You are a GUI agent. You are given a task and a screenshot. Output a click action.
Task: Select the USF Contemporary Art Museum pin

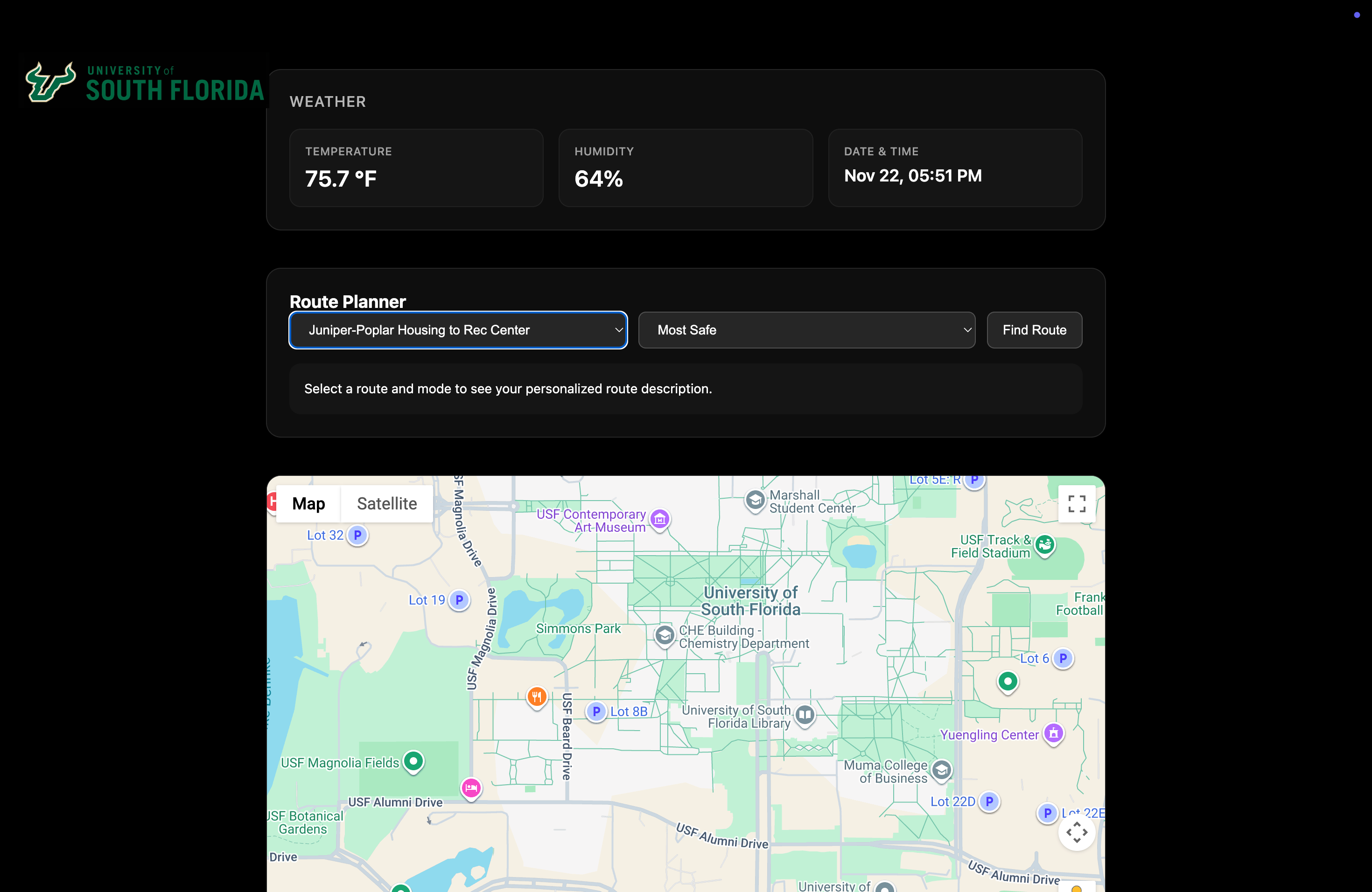click(x=659, y=519)
